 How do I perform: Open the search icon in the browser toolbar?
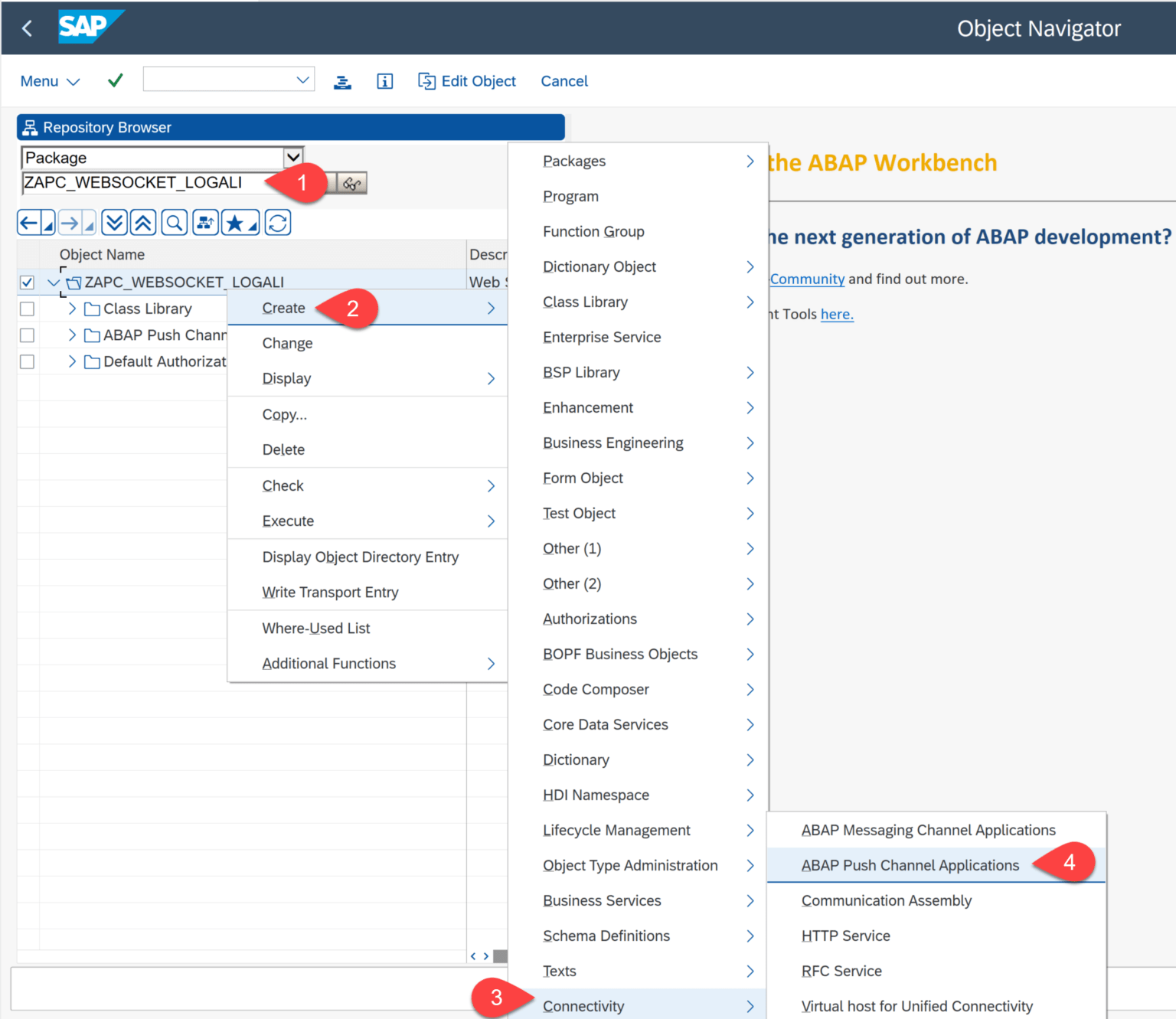(x=174, y=222)
